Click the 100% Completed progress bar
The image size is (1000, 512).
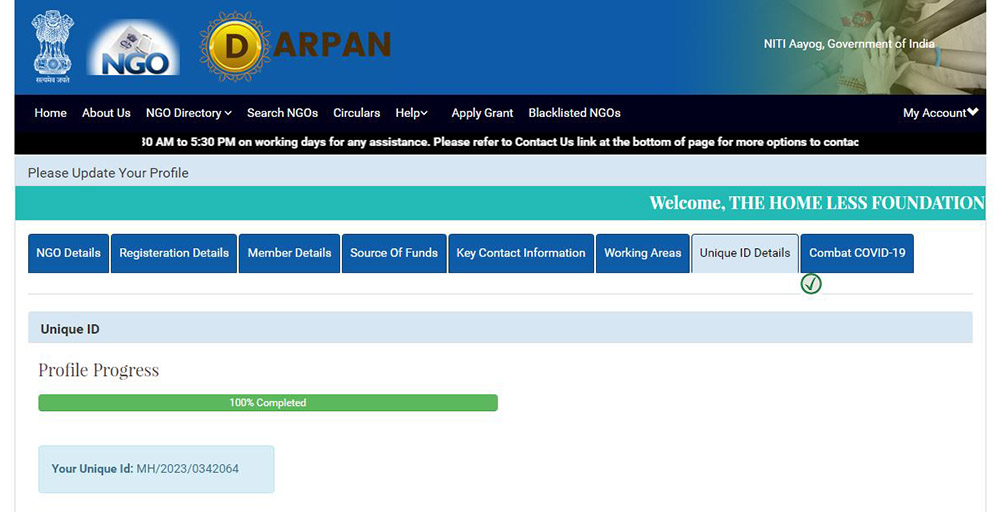coord(268,402)
